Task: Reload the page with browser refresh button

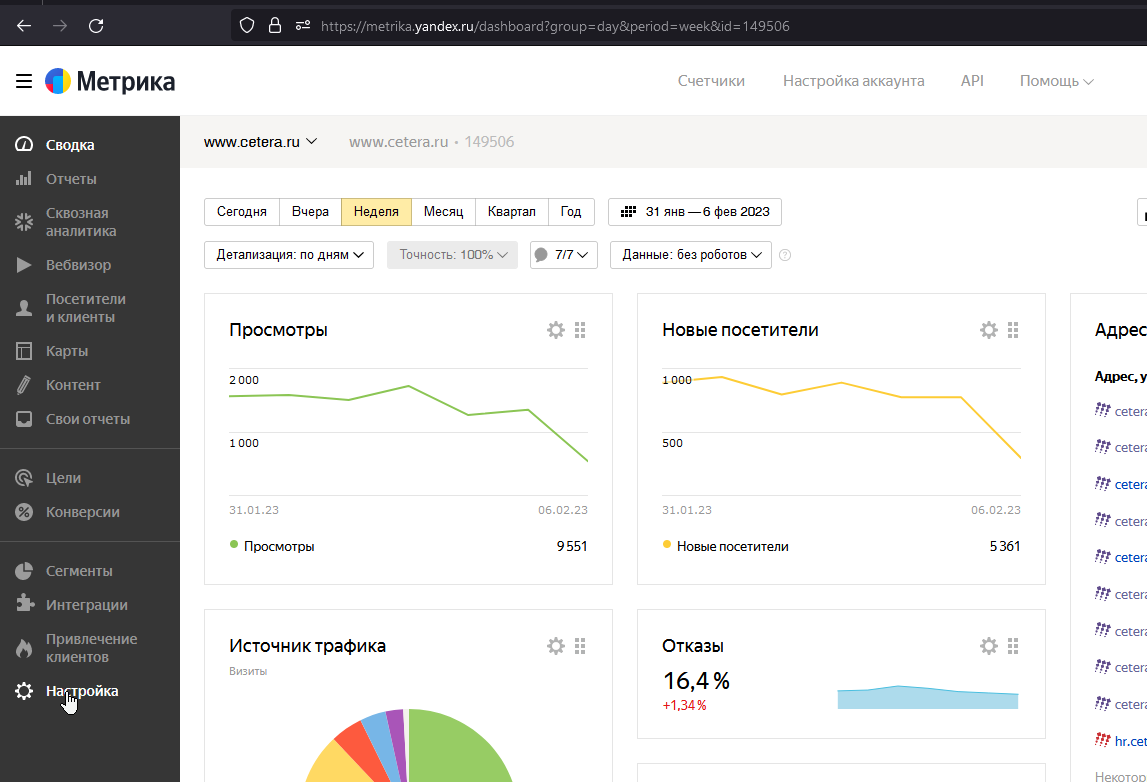Action: (x=96, y=26)
